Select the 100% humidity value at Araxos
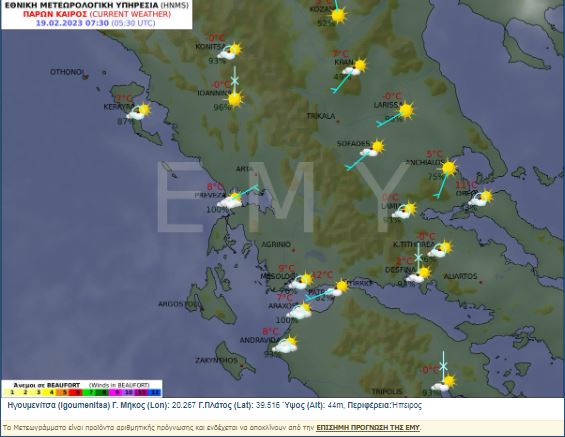The image size is (565, 437). pos(287,320)
